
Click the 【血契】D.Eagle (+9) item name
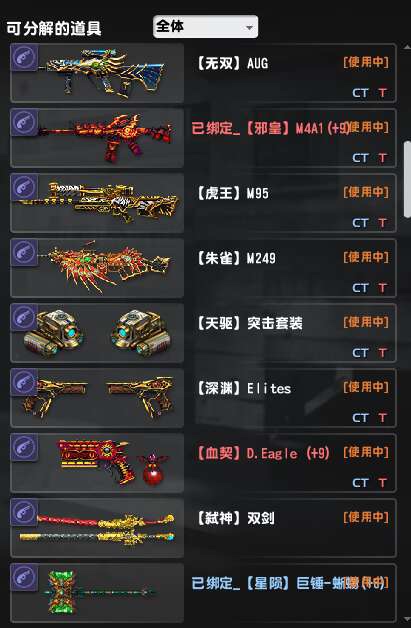coord(262,453)
